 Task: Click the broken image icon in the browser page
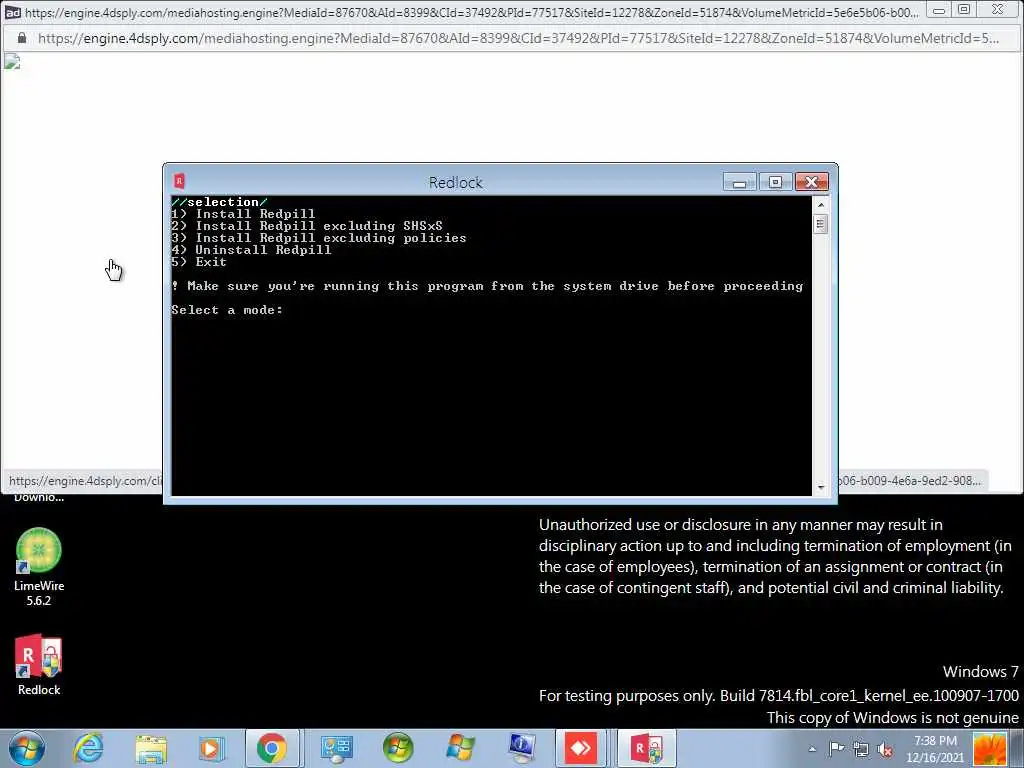tap(12, 62)
